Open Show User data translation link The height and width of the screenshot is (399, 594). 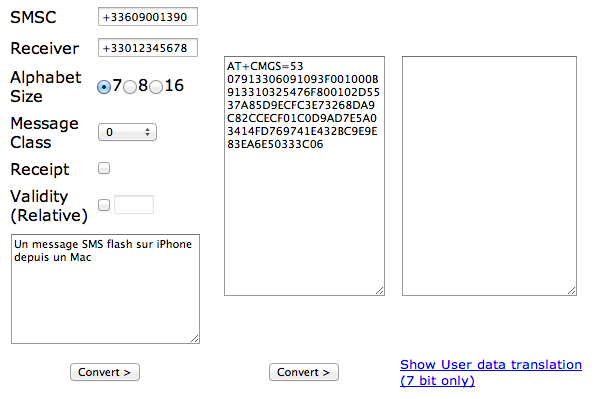(x=491, y=372)
